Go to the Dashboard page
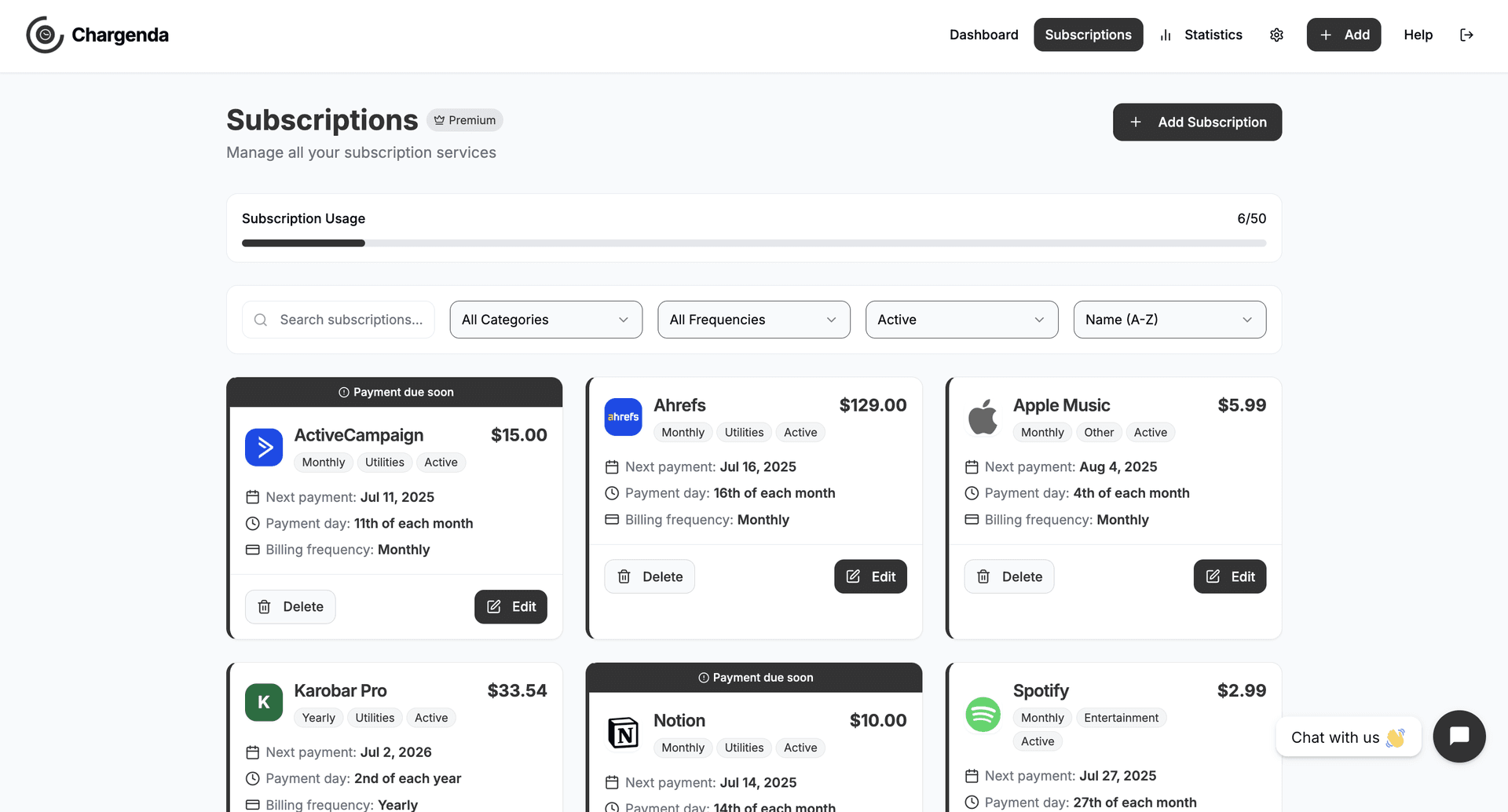The width and height of the screenshot is (1508, 812). tap(983, 35)
